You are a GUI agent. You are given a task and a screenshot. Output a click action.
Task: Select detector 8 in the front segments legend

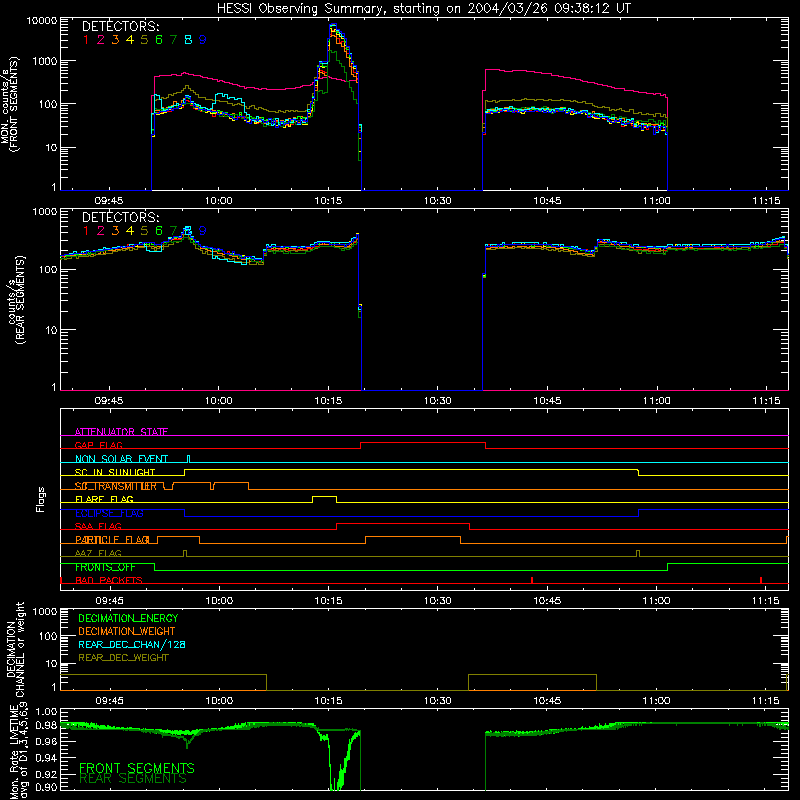(x=188, y=40)
